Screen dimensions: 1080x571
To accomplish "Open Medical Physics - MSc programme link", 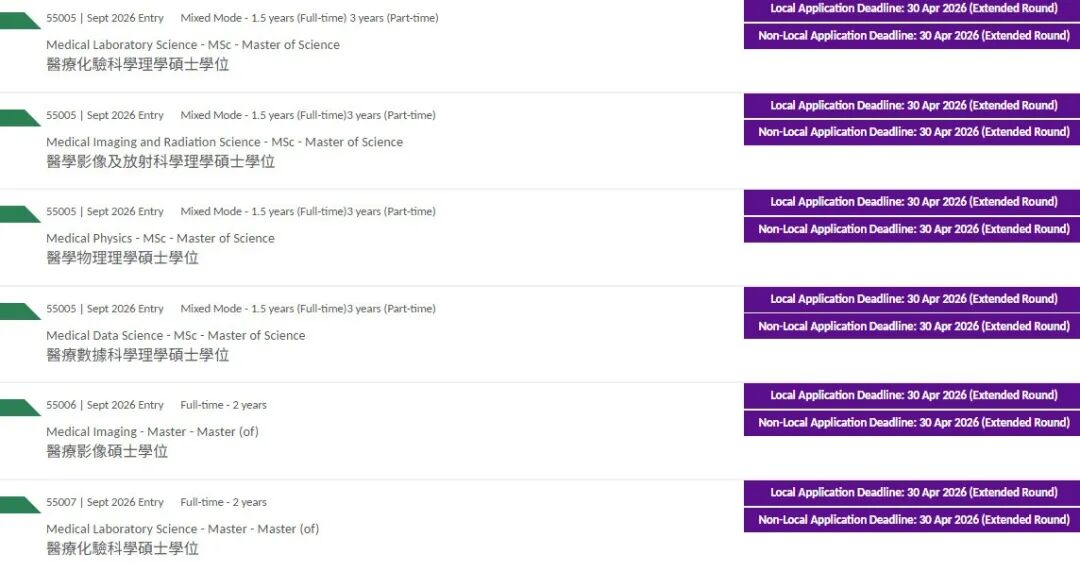I will pos(160,238).
